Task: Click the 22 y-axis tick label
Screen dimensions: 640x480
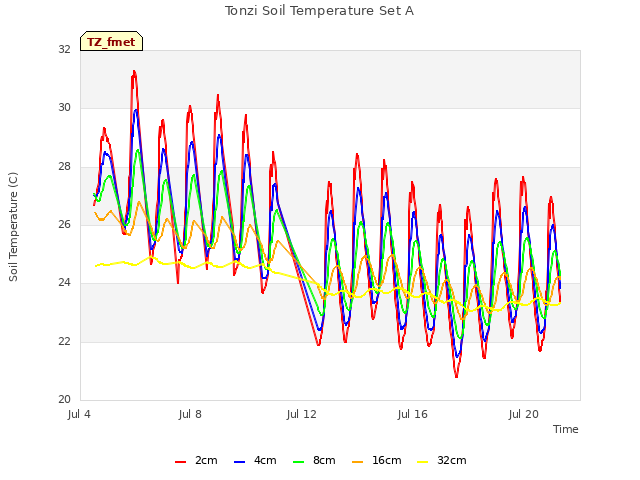Action: coord(64,341)
